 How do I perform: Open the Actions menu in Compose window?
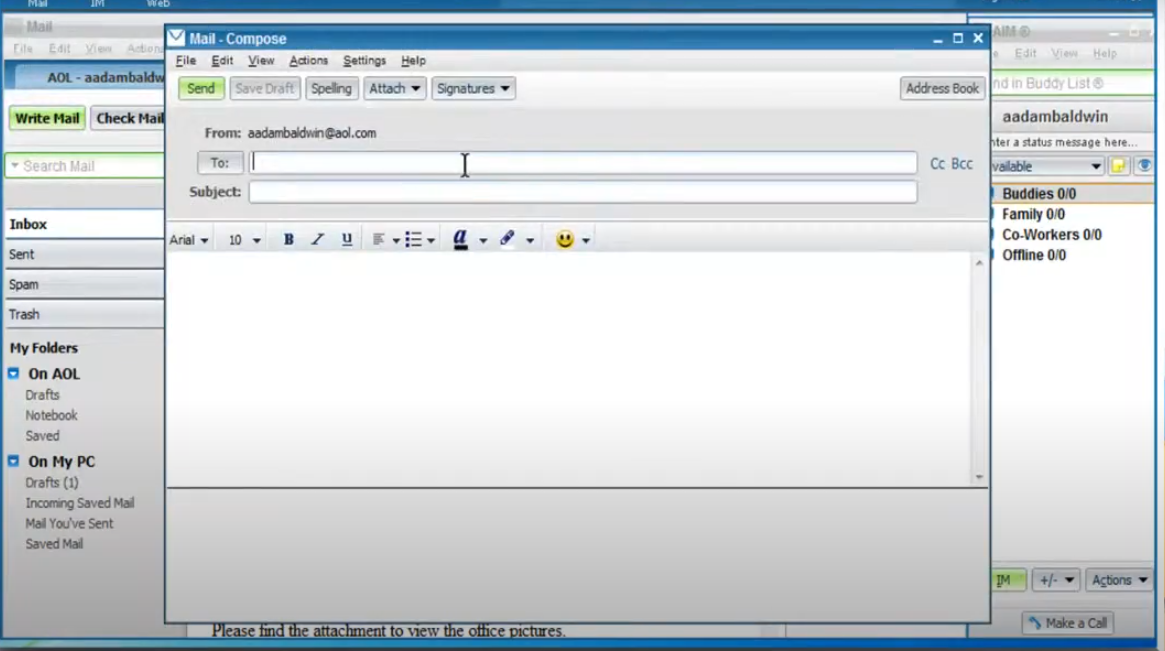coord(308,60)
